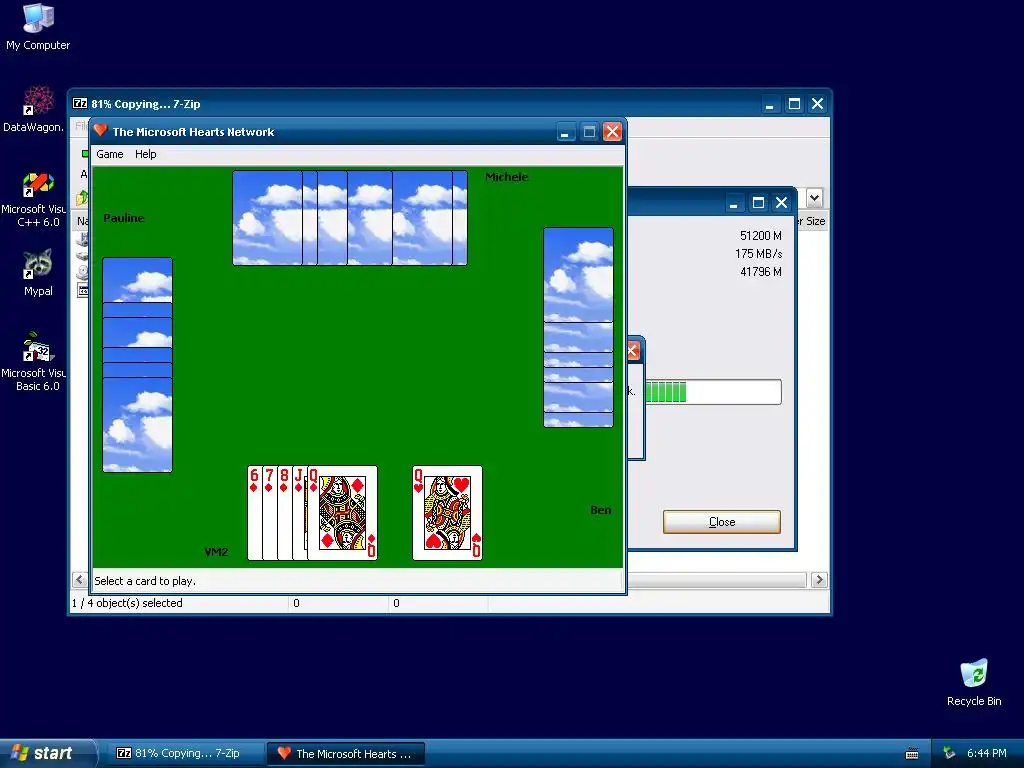Click the system tray clock 6:44 PM

(986, 753)
